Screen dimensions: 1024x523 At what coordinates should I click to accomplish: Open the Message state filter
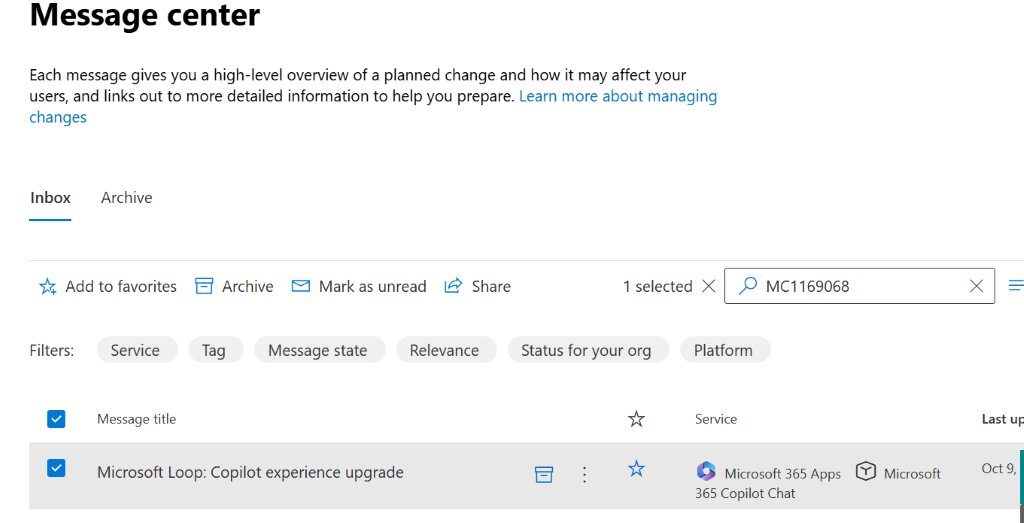pos(319,350)
